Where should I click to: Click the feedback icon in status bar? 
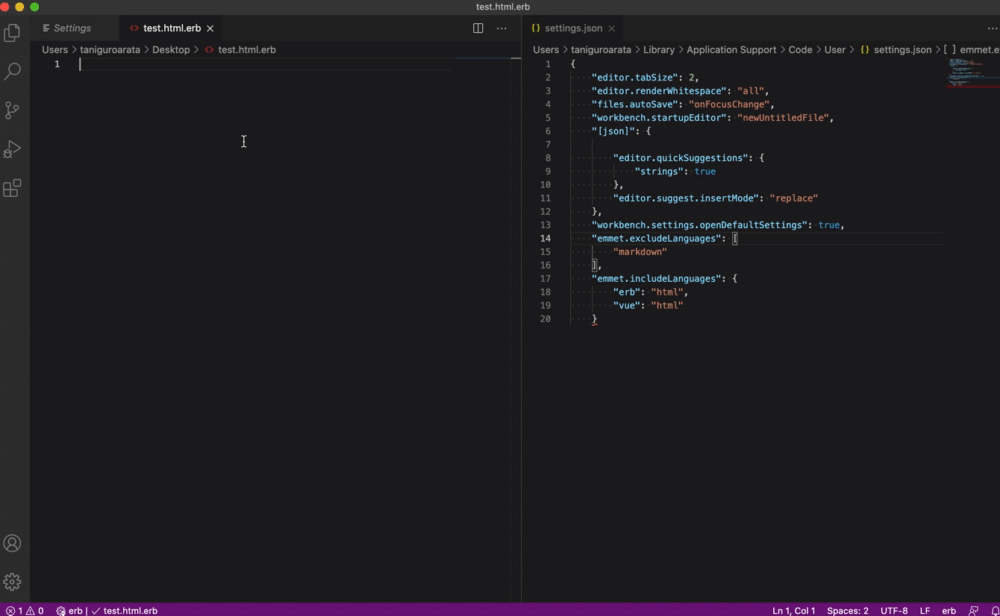[973, 610]
